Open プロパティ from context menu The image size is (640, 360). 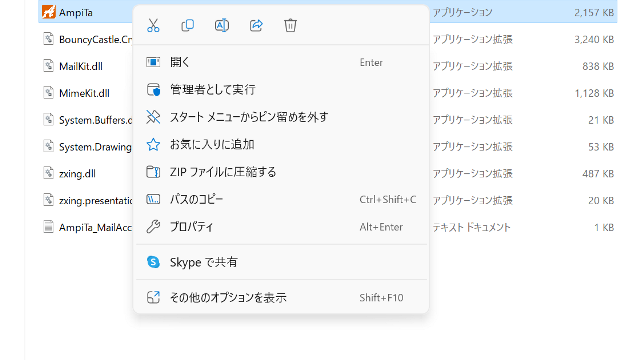[x=281, y=227]
